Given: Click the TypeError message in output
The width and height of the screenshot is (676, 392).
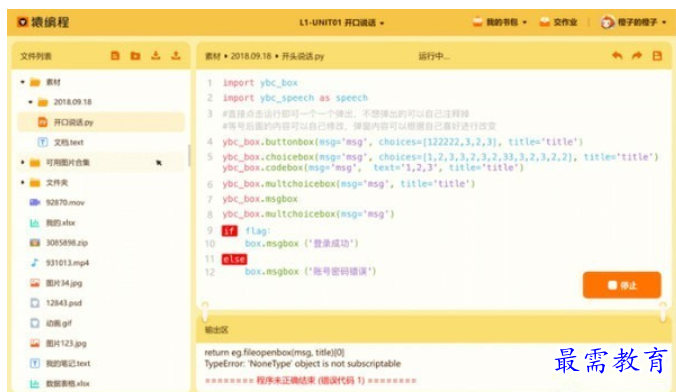Looking at the screenshot, I should pyautogui.click(x=303, y=364).
